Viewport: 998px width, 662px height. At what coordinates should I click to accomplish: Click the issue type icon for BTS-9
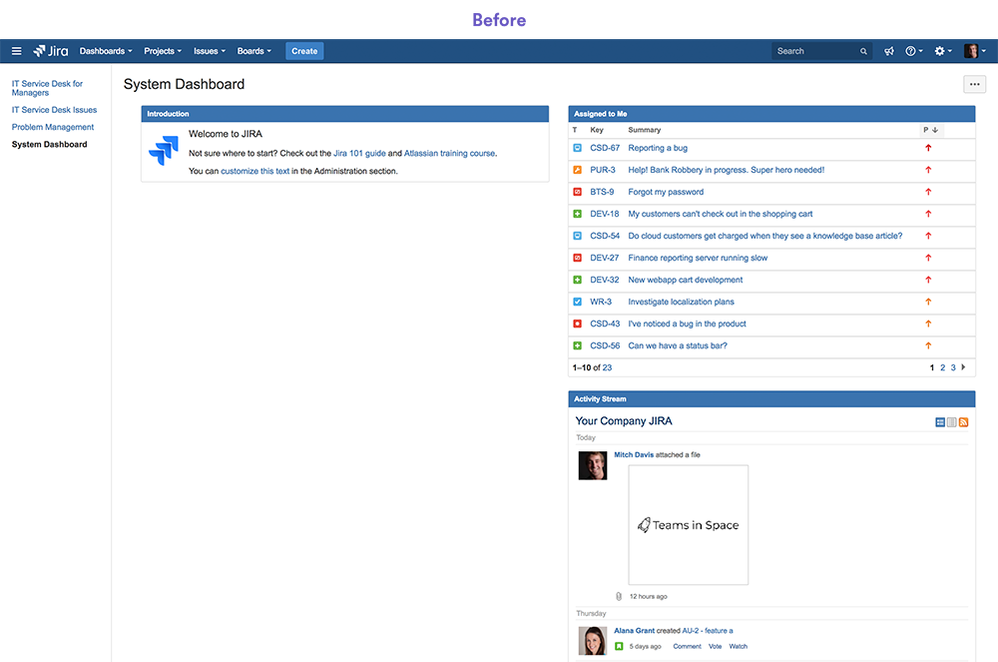pos(577,192)
